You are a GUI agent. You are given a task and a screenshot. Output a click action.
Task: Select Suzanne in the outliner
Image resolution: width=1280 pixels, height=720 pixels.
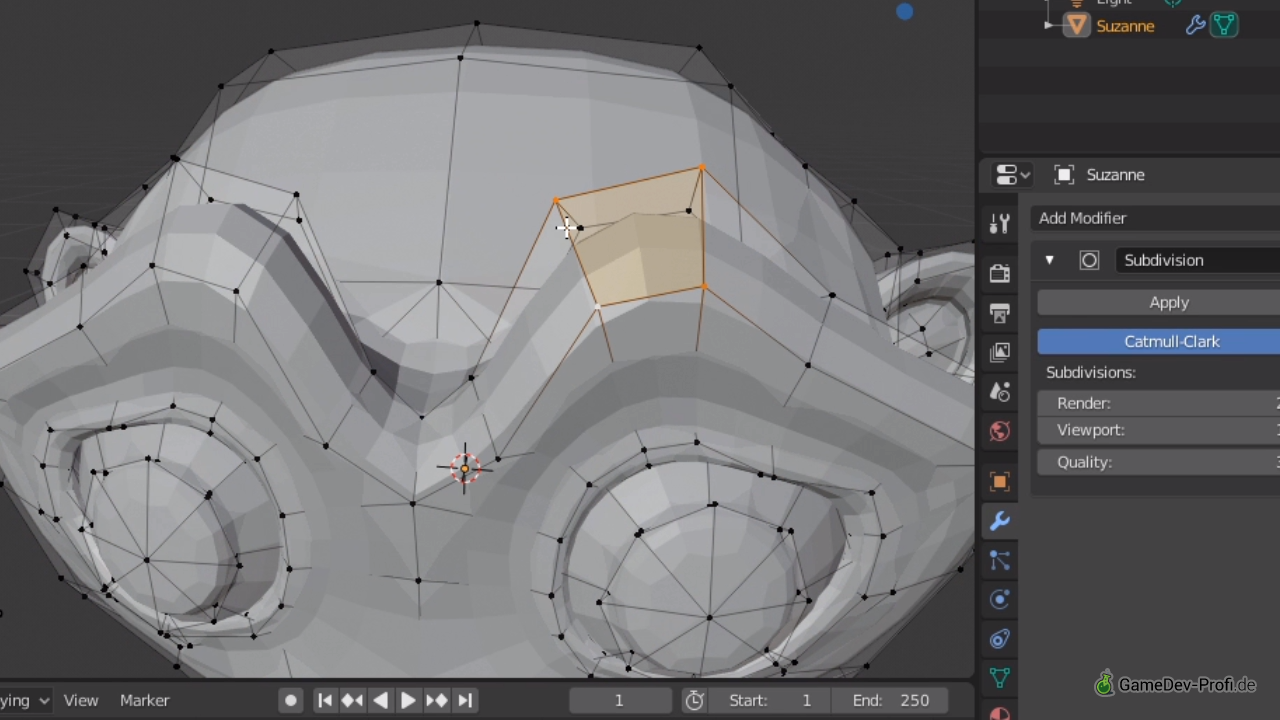tap(1125, 26)
